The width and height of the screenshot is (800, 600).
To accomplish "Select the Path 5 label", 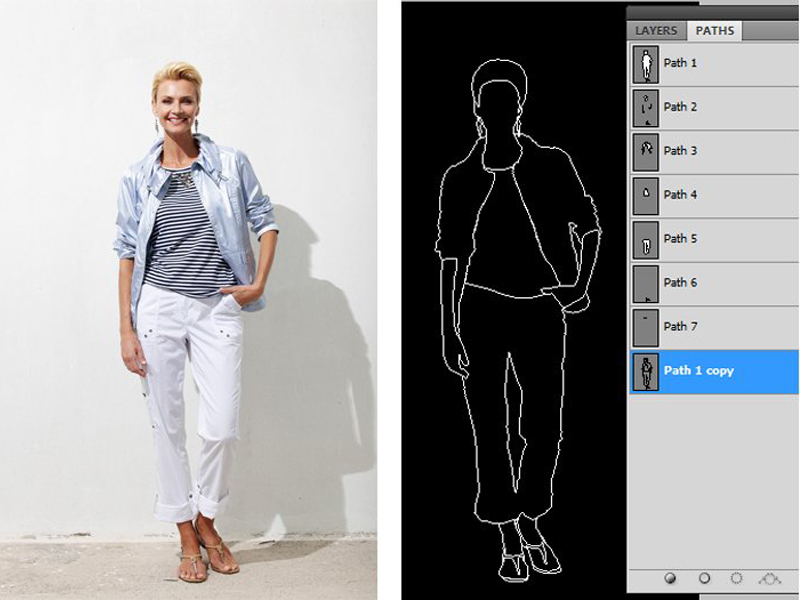I will click(x=680, y=239).
